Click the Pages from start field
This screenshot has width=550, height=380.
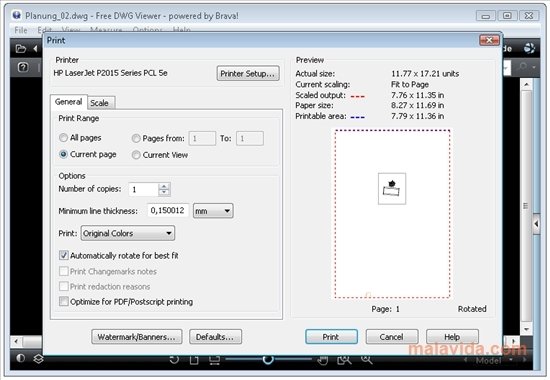[x=202, y=138]
